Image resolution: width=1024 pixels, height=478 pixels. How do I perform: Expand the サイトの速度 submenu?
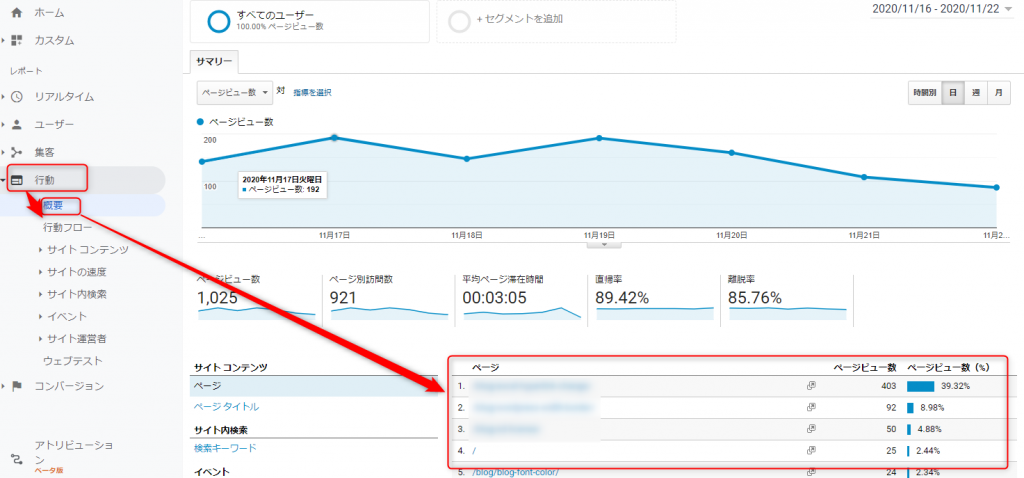tap(40, 272)
